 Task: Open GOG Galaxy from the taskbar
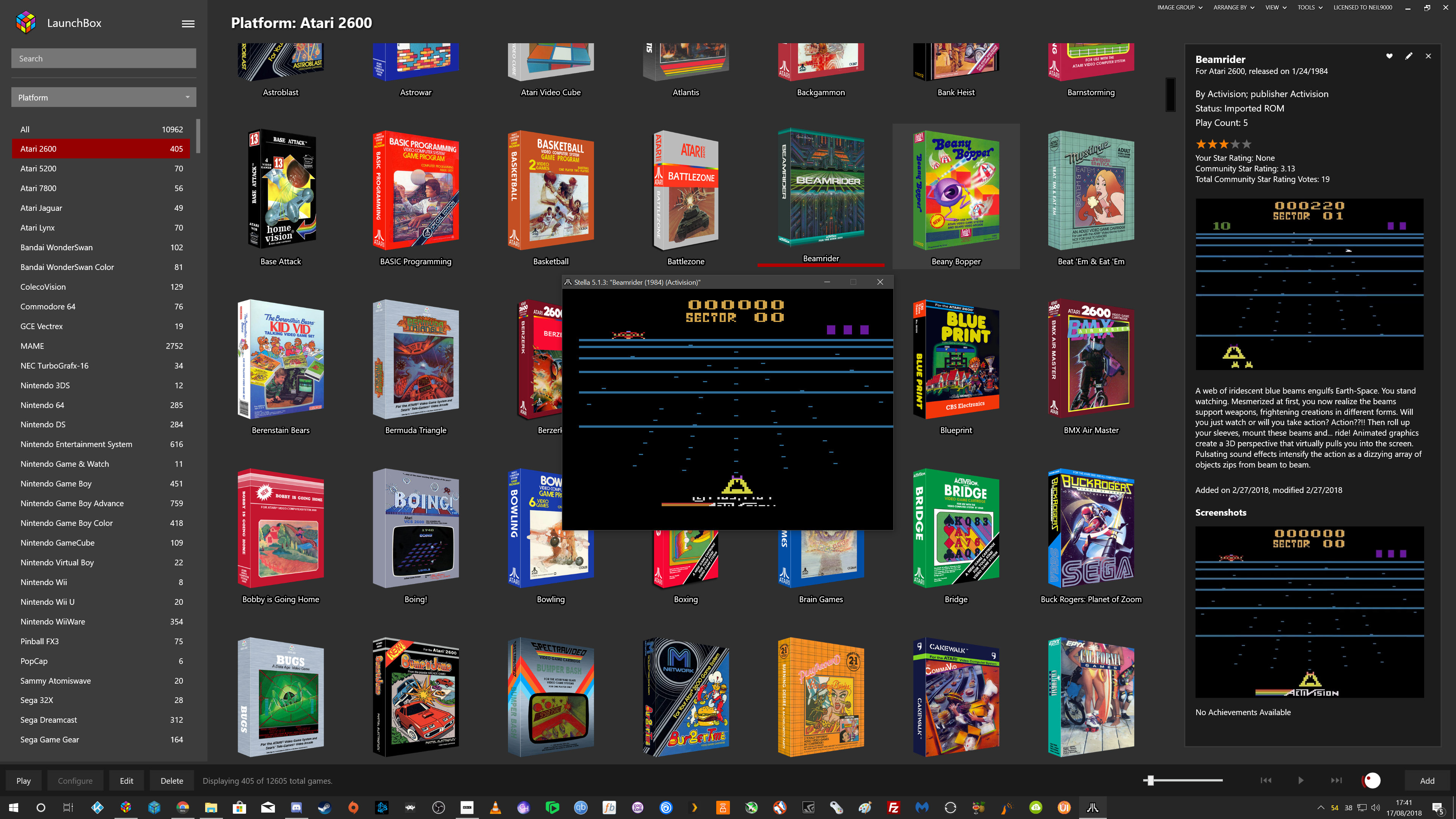637,807
